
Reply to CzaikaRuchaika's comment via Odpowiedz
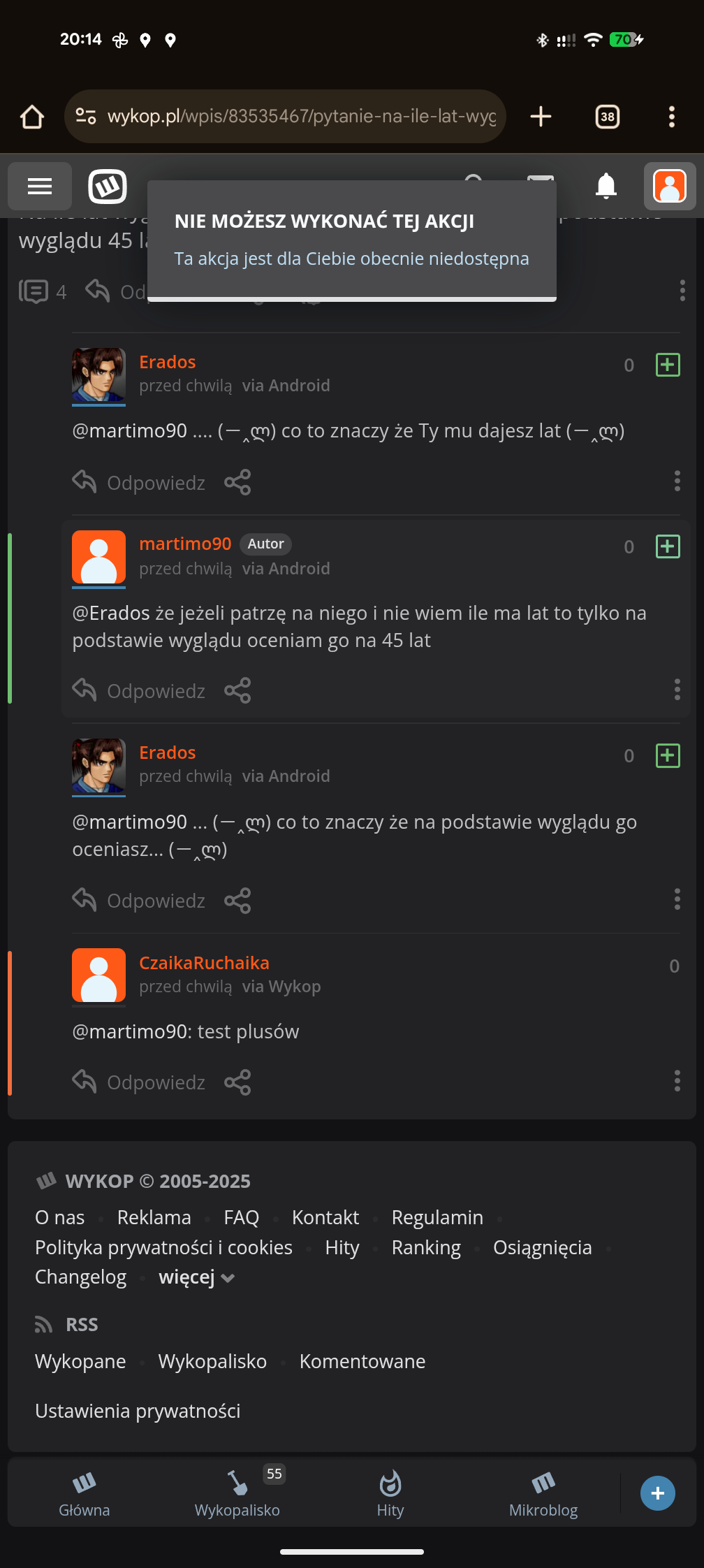tap(140, 1082)
